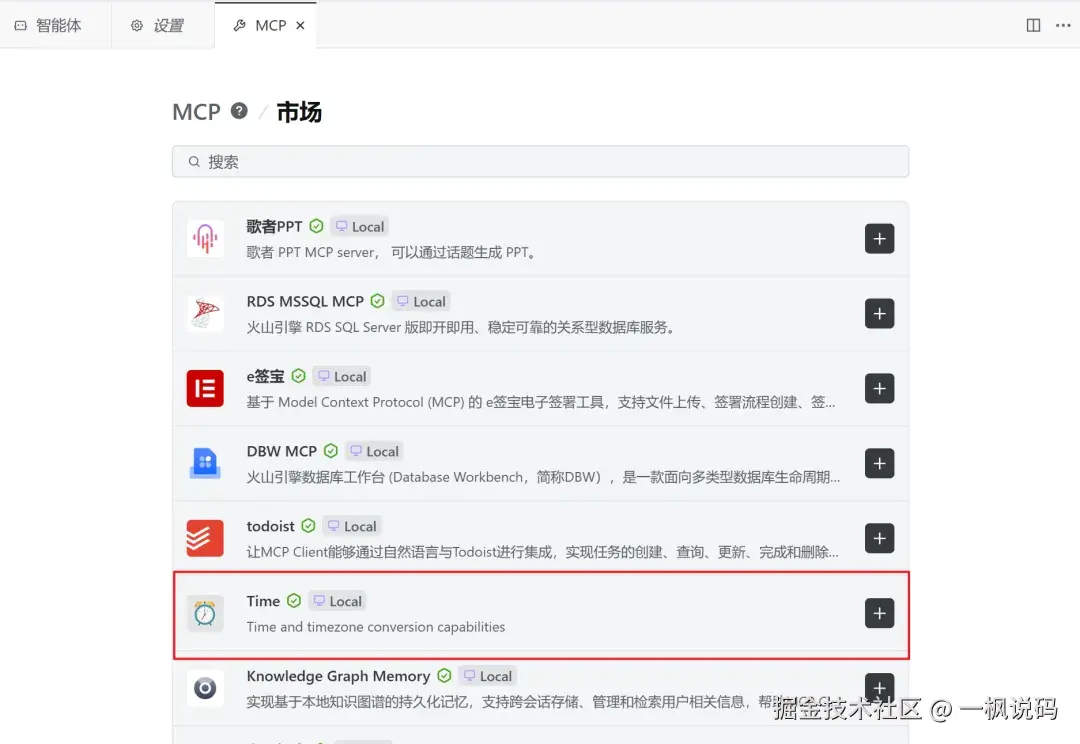The width and height of the screenshot is (1080, 744).
Task: Click the Local tag on Time
Action: tap(338, 601)
